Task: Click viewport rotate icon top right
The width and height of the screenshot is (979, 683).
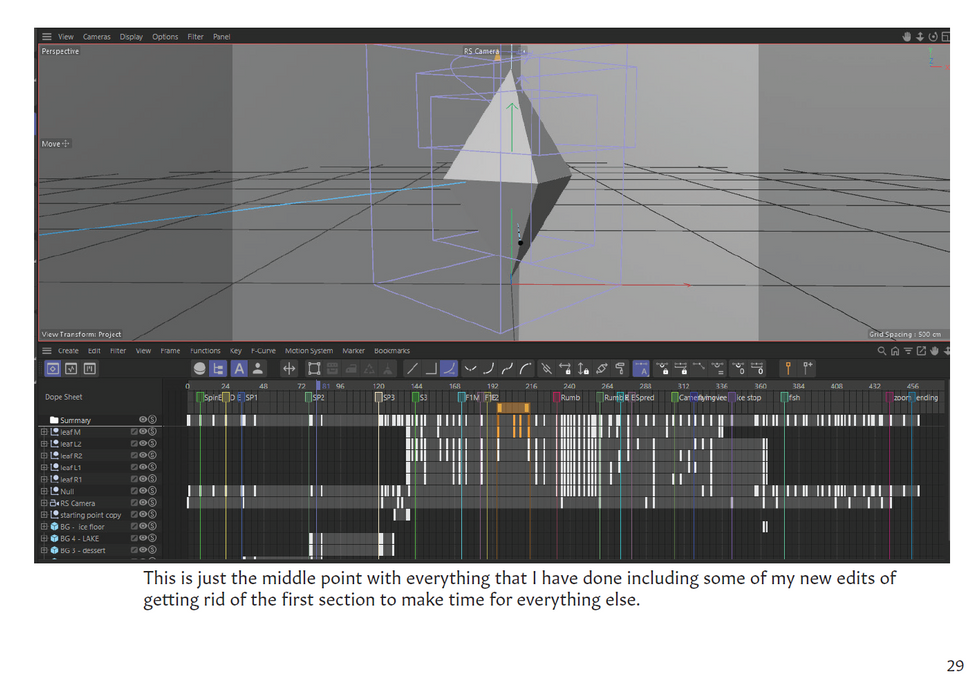Action: tap(933, 37)
